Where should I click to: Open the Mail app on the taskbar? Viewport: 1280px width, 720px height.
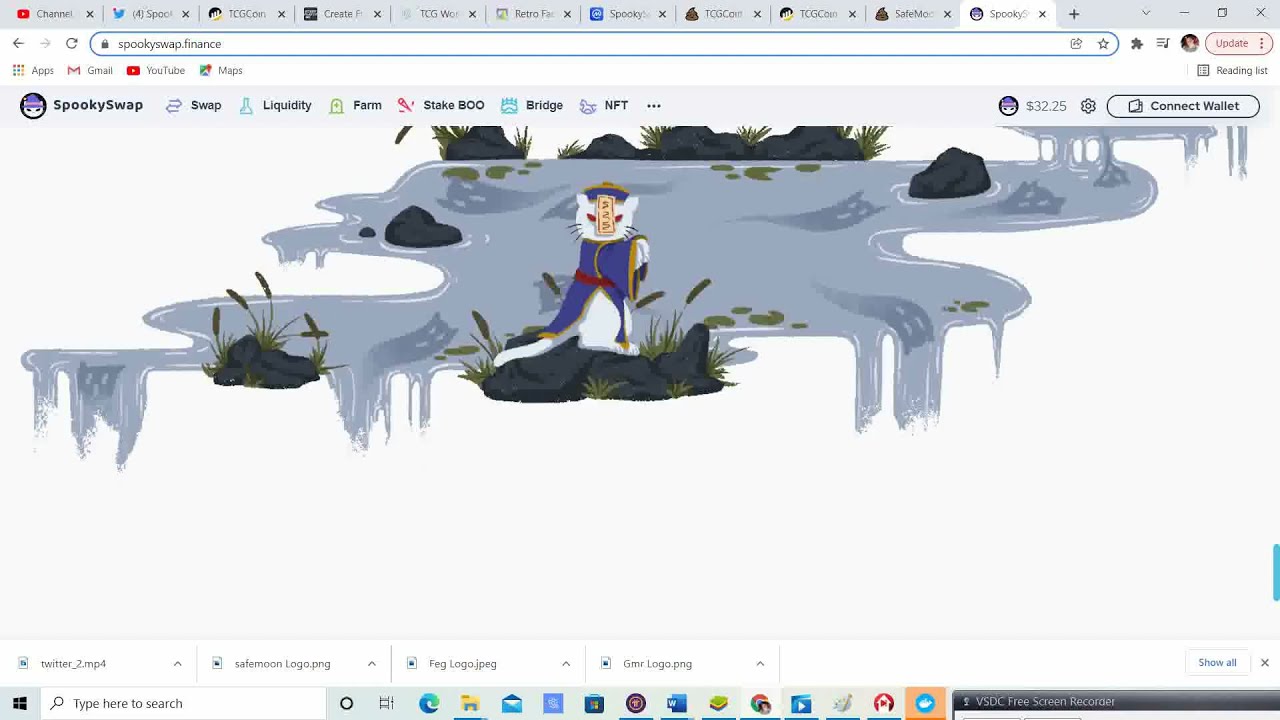pyautogui.click(x=512, y=703)
